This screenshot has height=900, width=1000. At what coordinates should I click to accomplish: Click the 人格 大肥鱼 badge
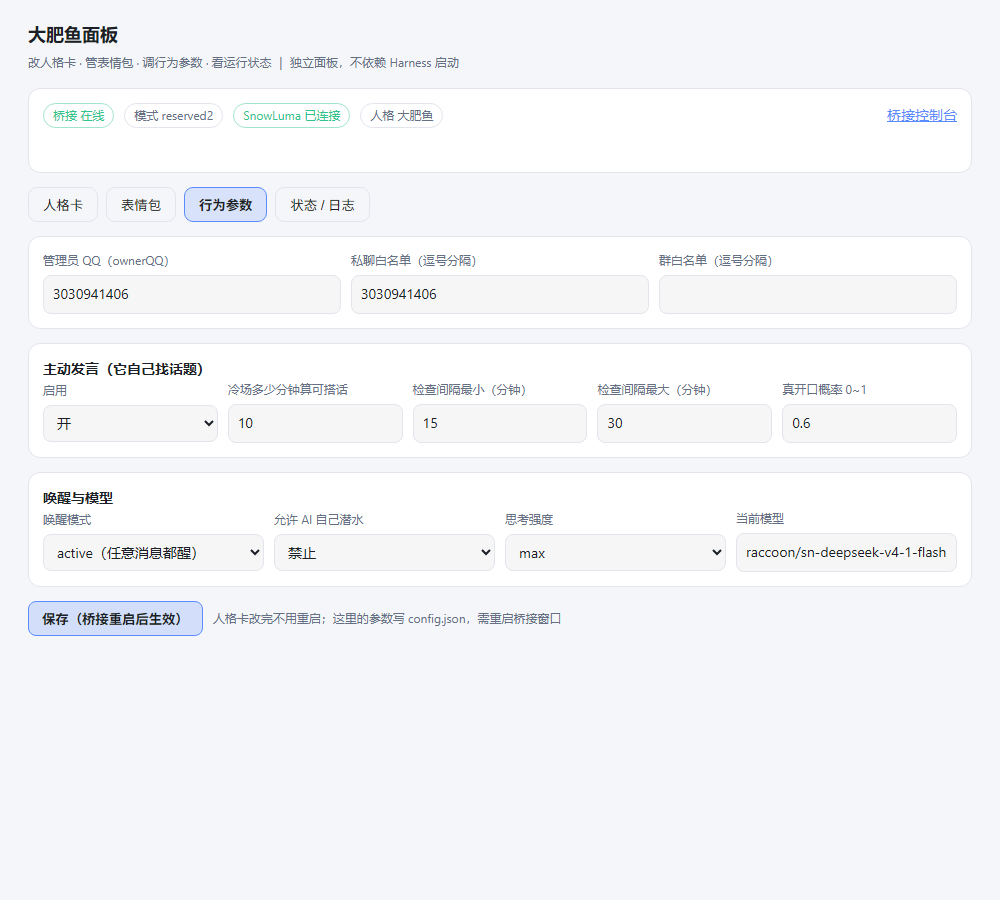click(x=401, y=115)
